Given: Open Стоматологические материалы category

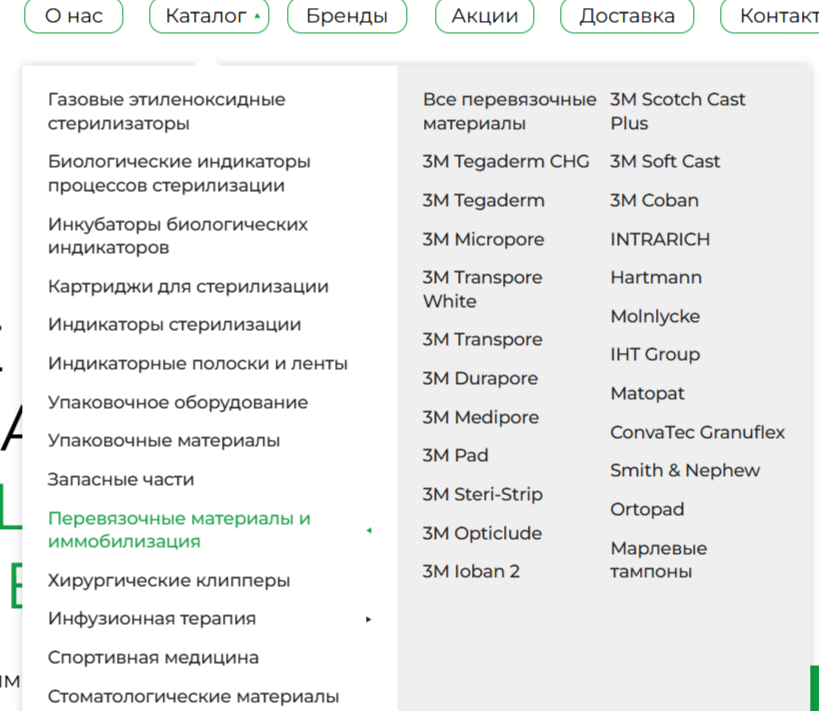Looking at the screenshot, I should 193,696.
